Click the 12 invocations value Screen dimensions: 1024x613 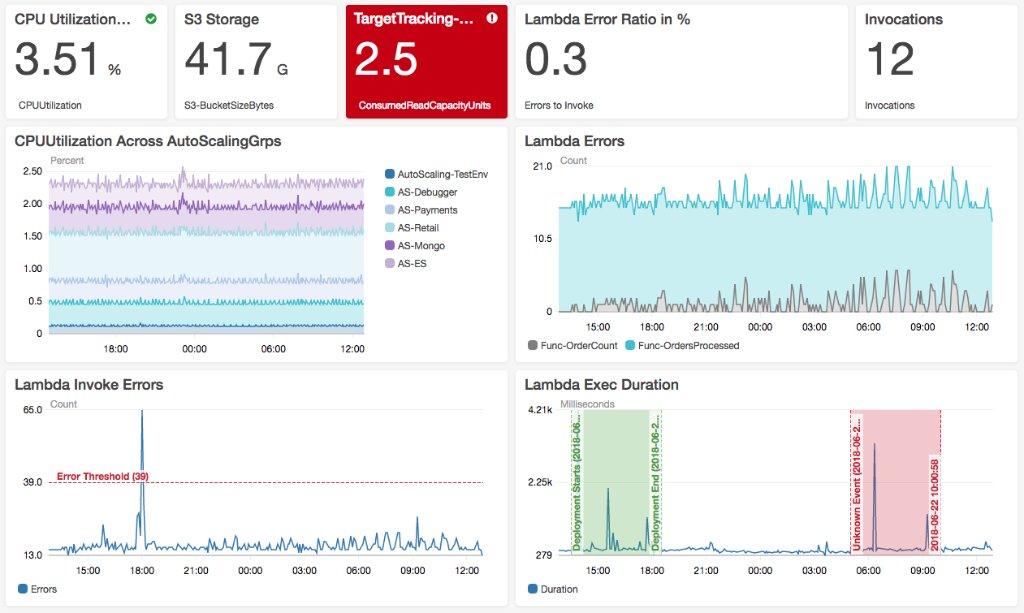[x=890, y=59]
